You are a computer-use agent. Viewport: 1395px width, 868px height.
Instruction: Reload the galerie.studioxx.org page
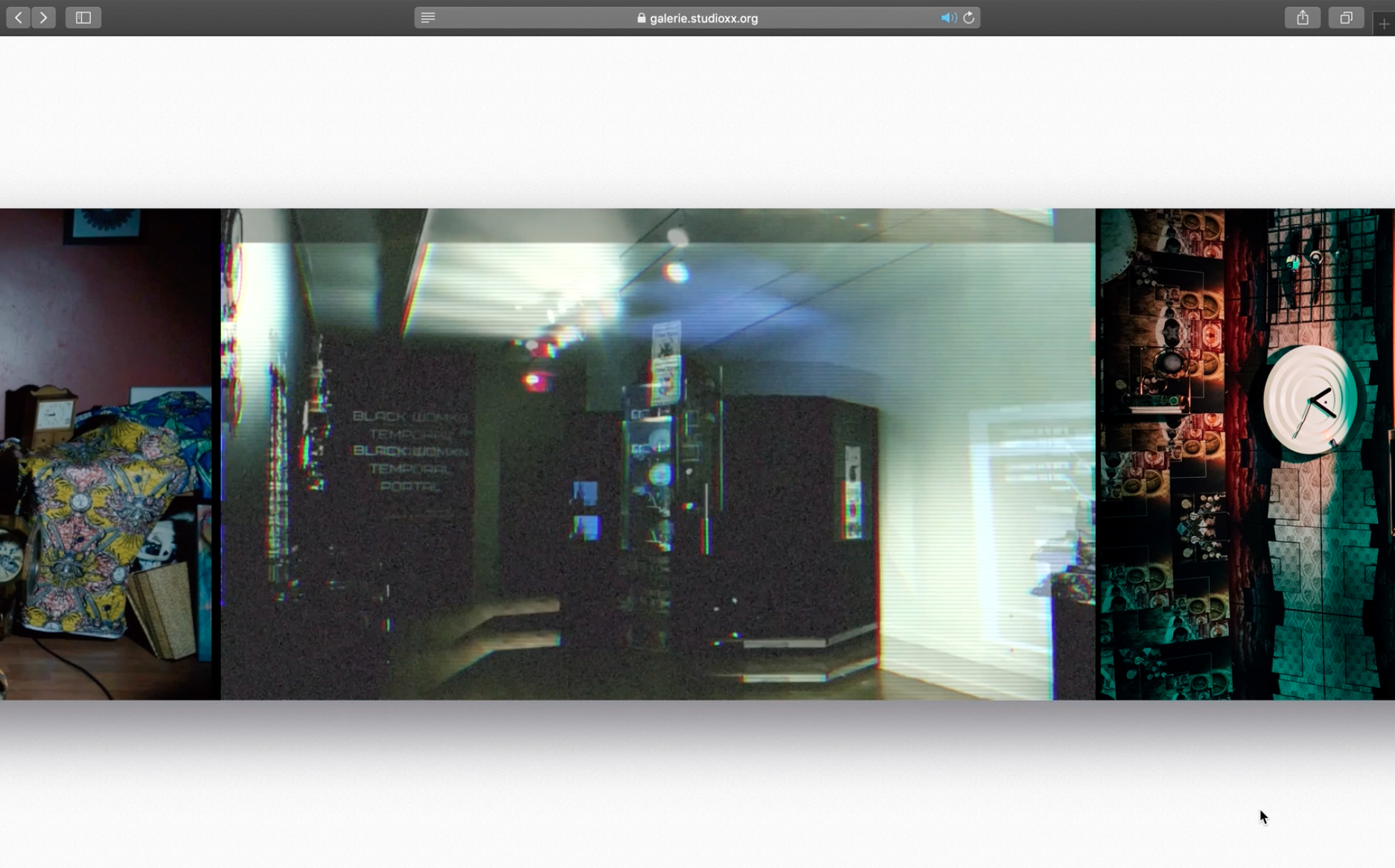coord(968,18)
